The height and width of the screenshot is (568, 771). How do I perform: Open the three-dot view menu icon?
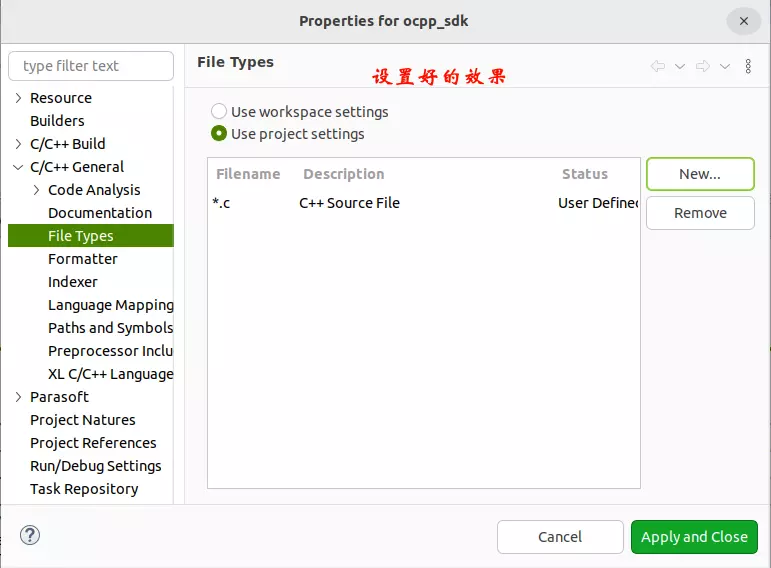click(748, 66)
